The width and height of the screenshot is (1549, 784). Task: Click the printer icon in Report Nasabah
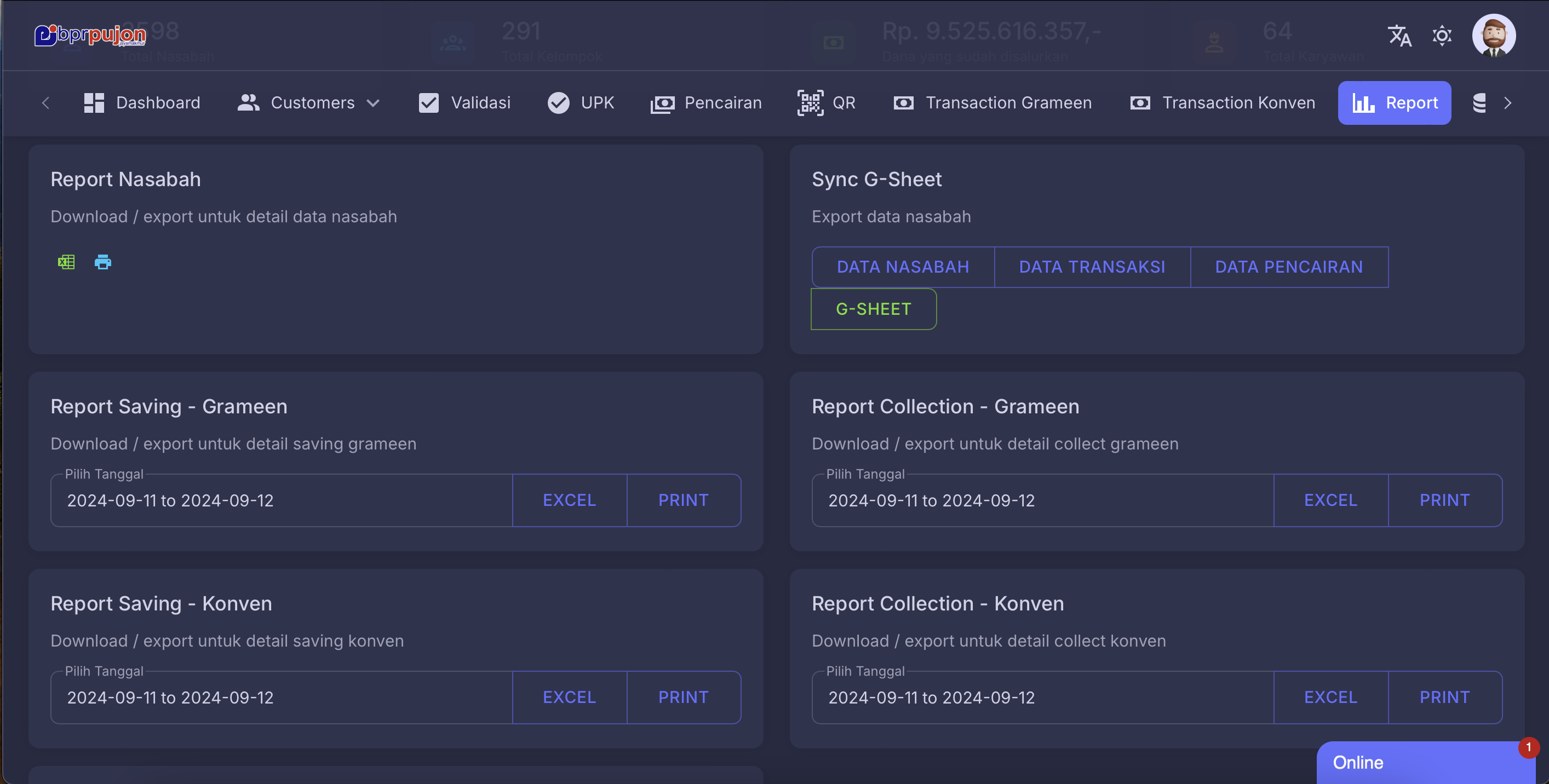click(103, 262)
